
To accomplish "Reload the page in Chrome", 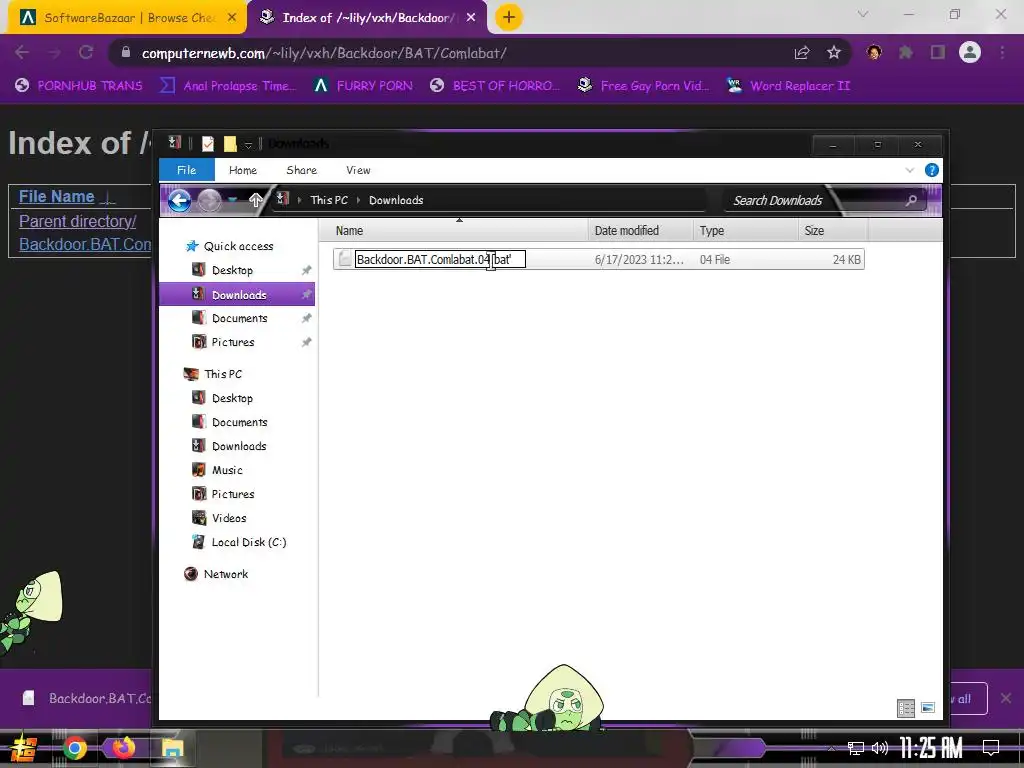I will (86, 52).
